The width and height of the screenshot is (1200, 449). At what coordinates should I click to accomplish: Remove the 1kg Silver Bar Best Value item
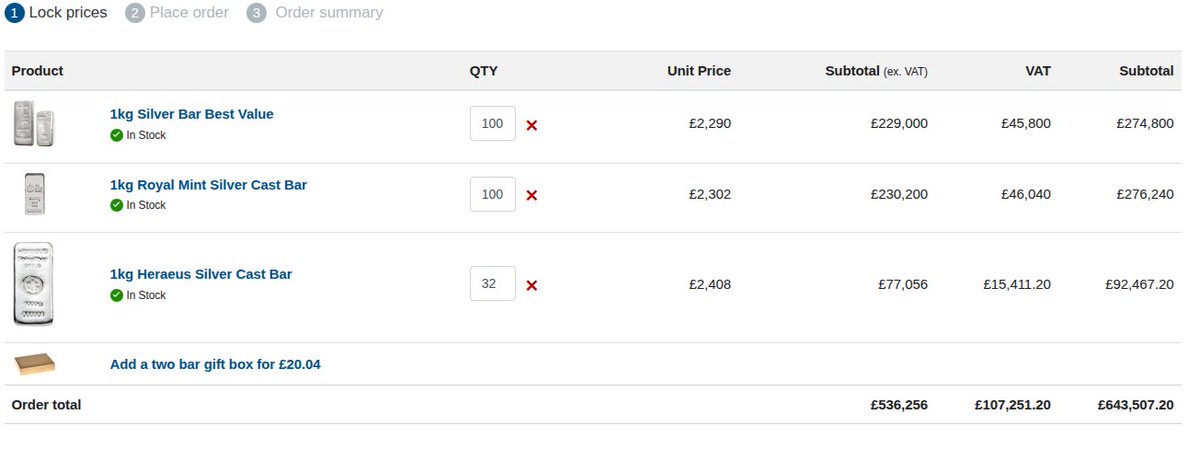pos(532,125)
